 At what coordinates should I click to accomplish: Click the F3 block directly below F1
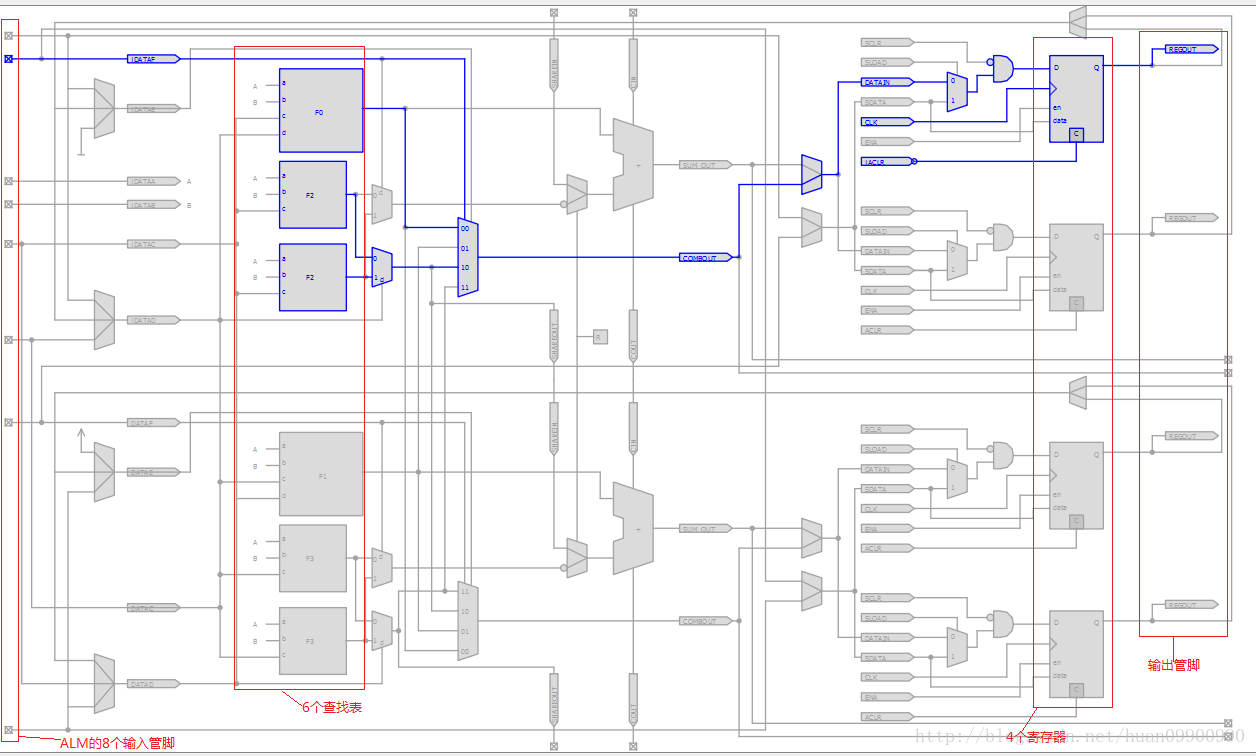pos(313,558)
